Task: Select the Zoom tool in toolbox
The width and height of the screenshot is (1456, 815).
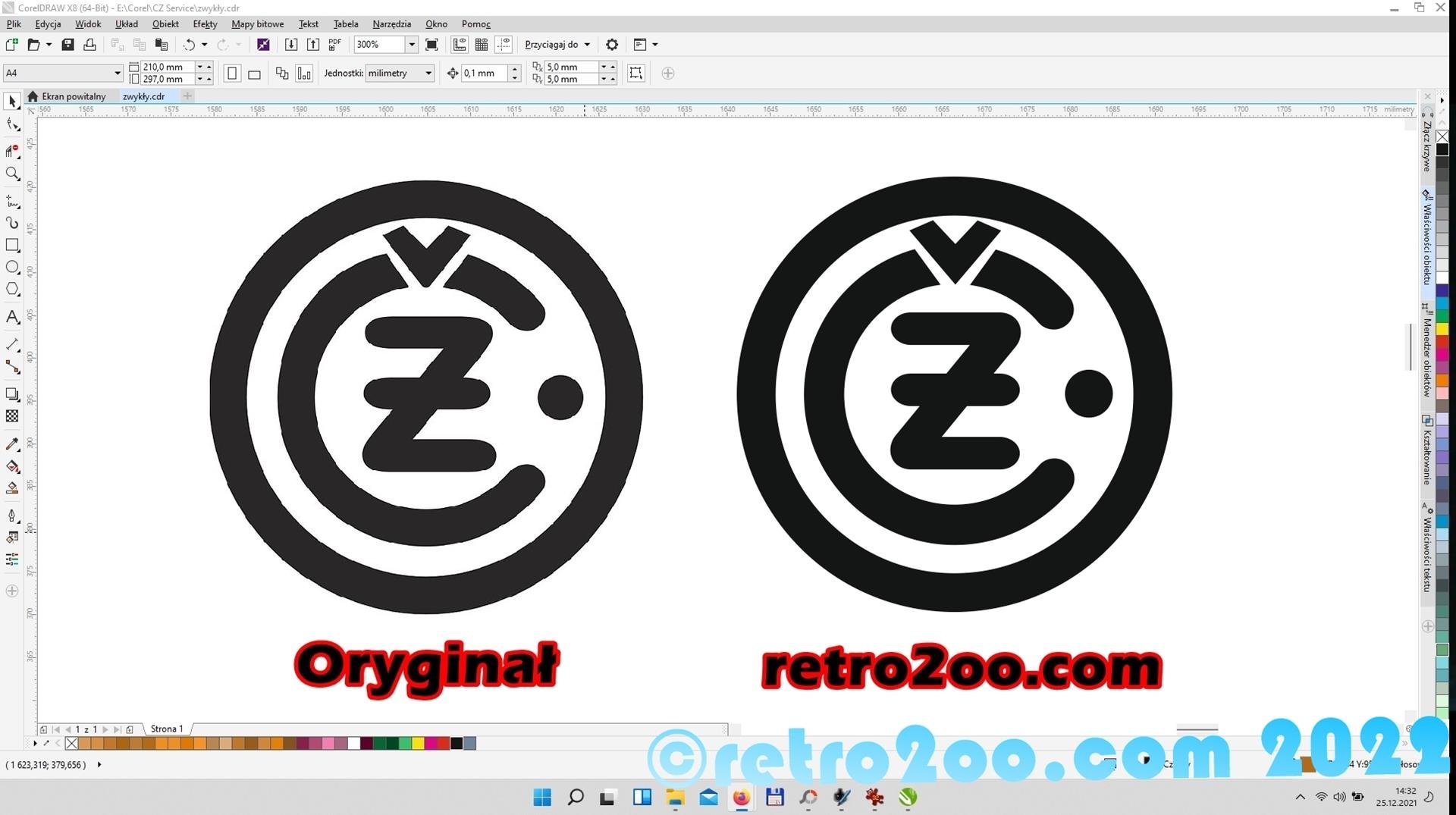Action: (12, 174)
